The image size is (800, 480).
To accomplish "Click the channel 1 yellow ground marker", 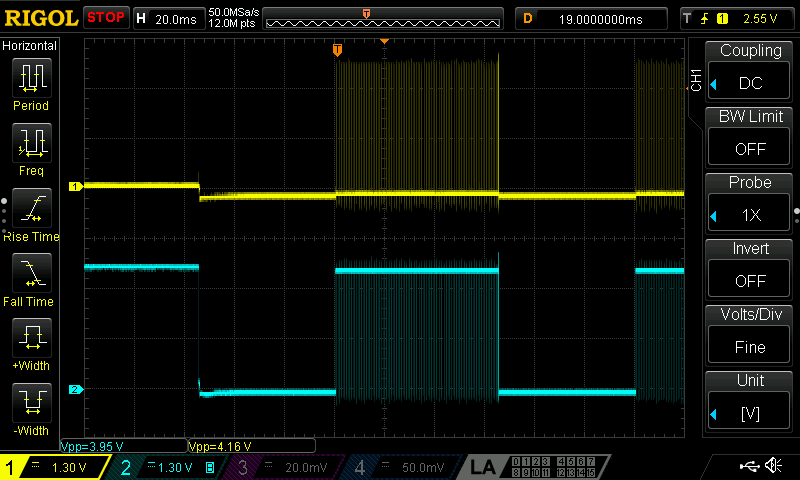I will click(x=76, y=187).
